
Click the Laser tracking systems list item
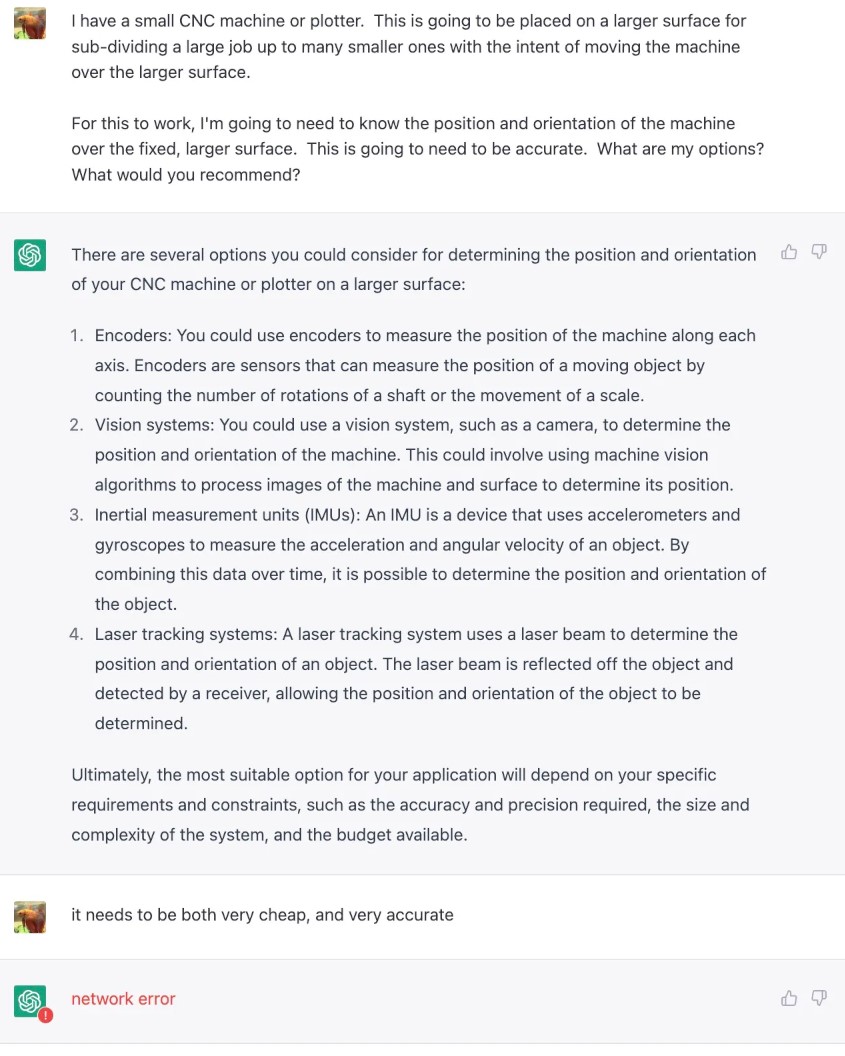coord(415,678)
